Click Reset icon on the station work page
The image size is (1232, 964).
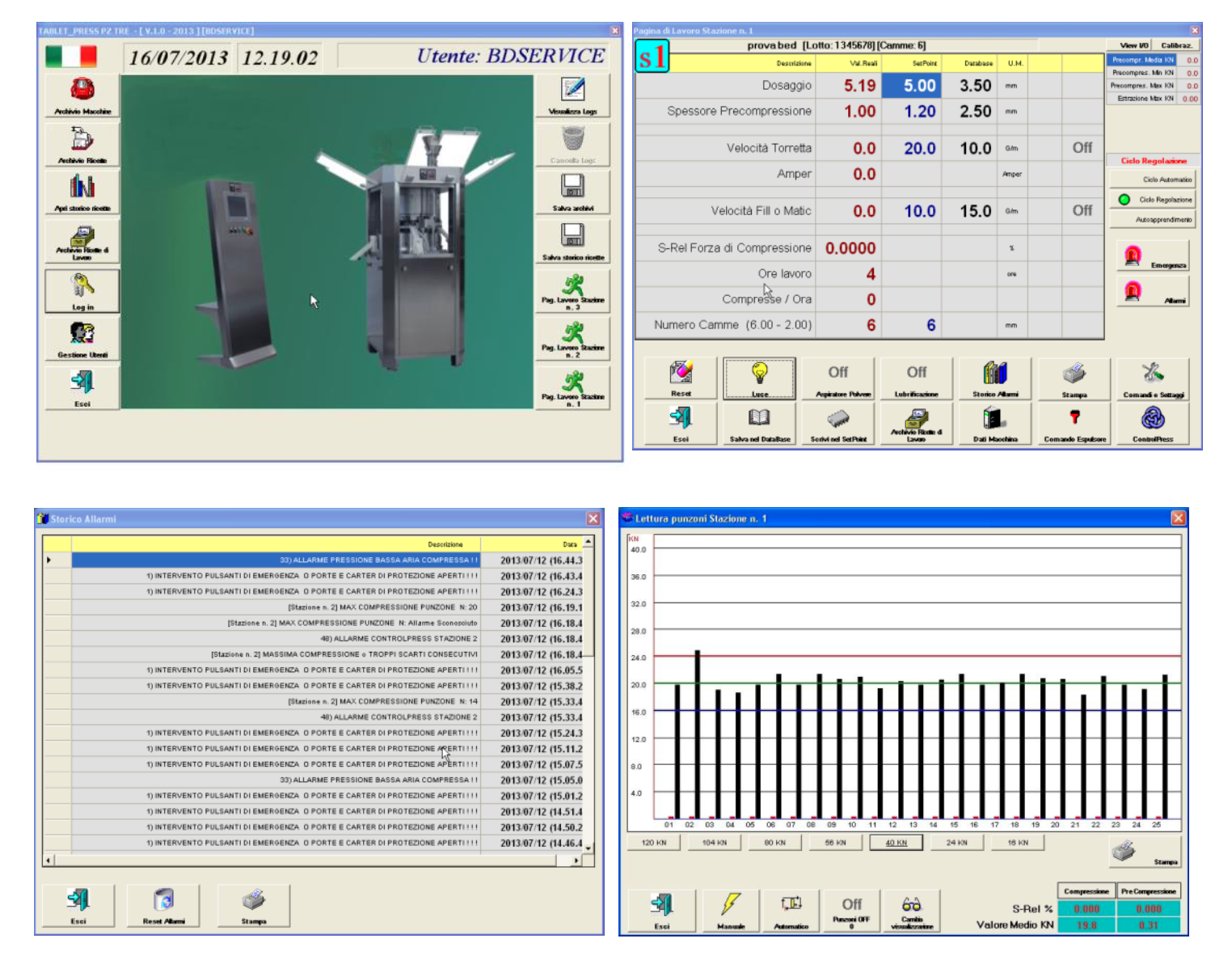click(x=681, y=378)
